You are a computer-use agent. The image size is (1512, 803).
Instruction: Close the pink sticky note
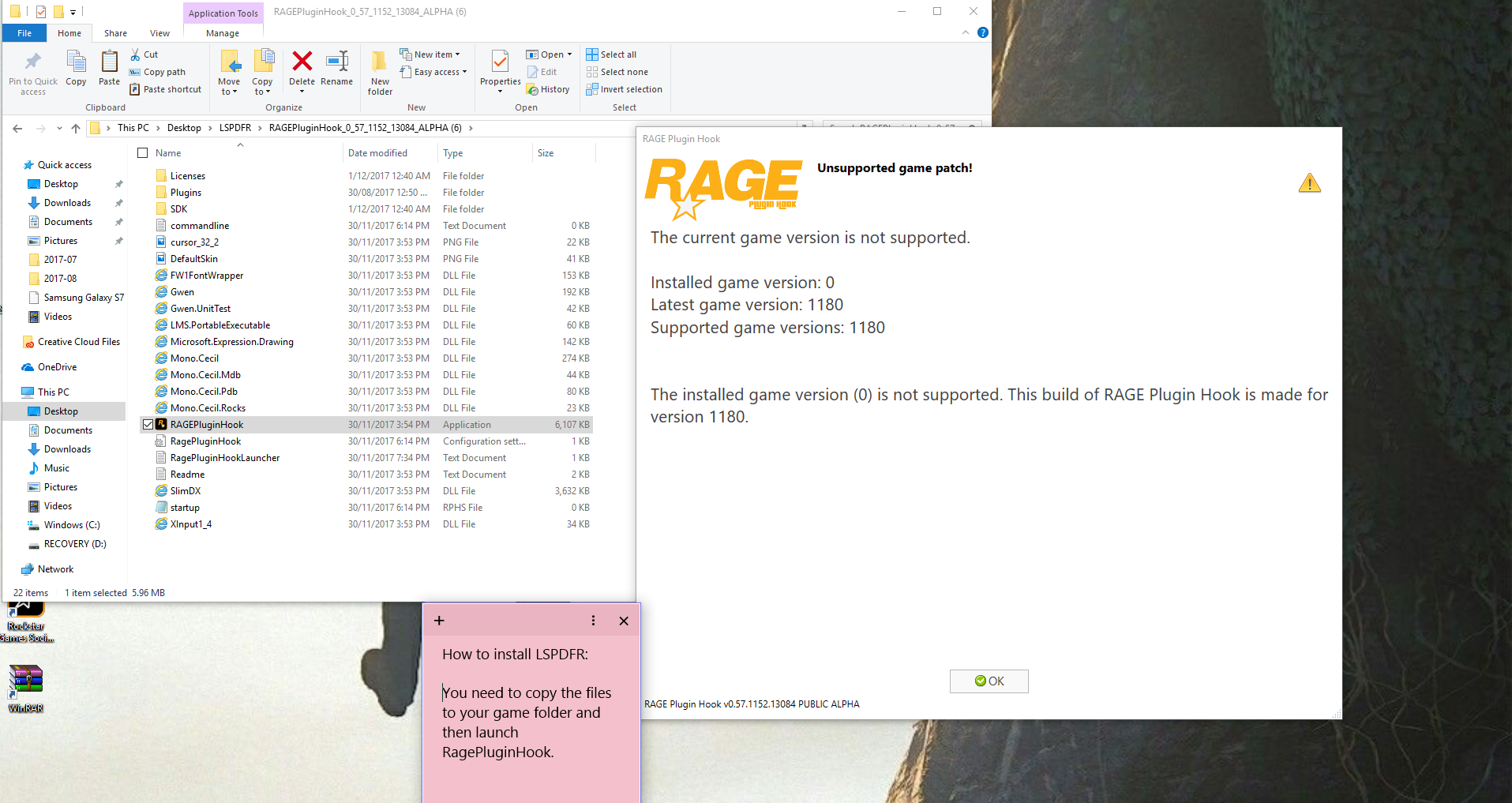pos(624,621)
